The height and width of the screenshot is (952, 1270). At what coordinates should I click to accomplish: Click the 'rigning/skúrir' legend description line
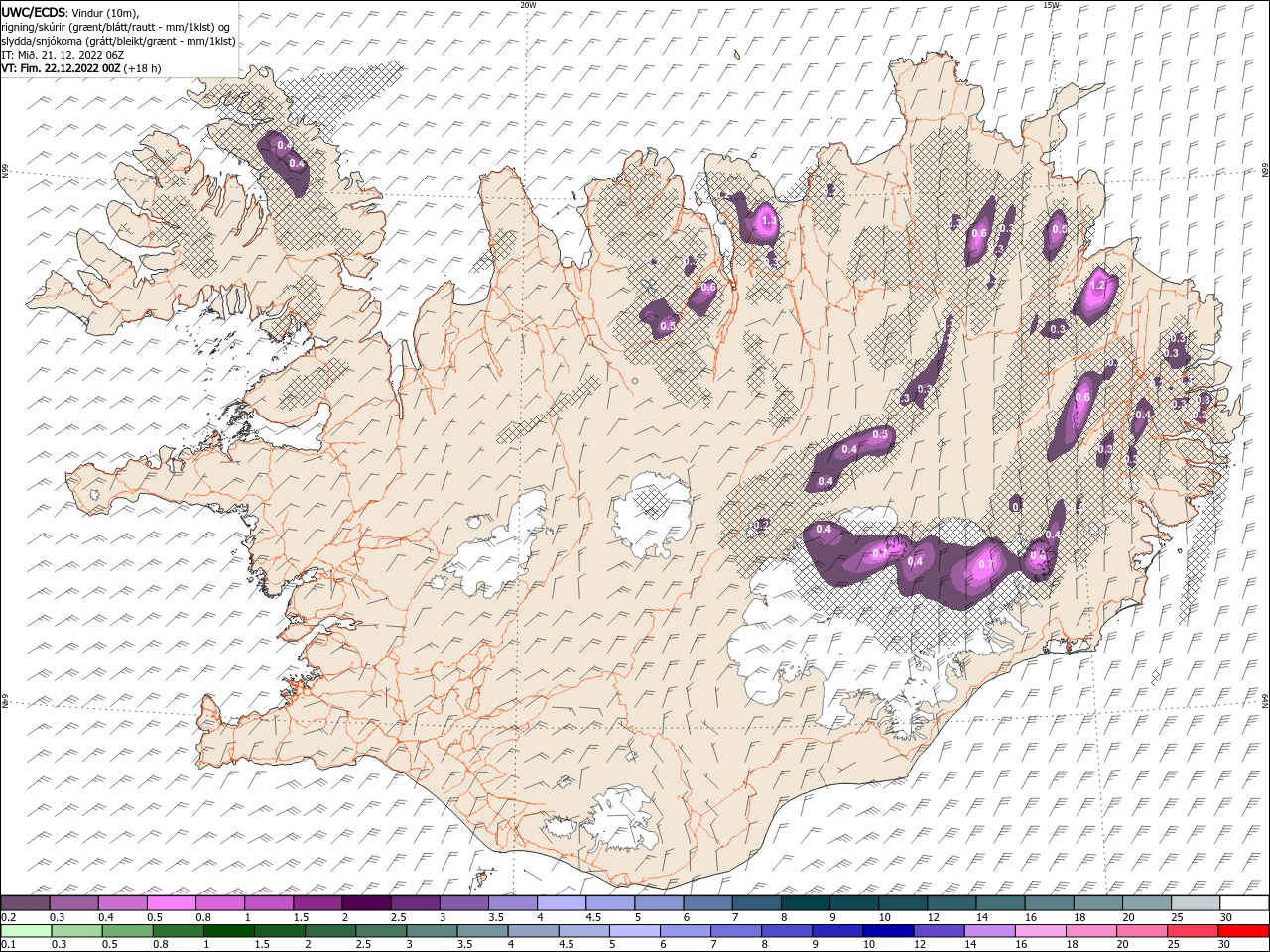117,27
